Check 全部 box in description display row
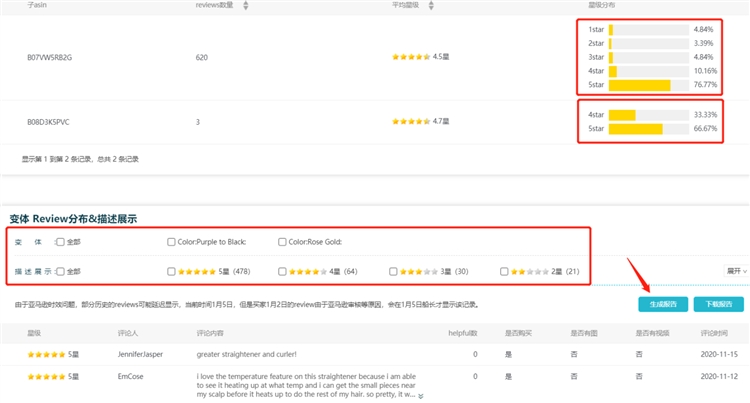The height and width of the screenshot is (403, 750). (x=60, y=272)
